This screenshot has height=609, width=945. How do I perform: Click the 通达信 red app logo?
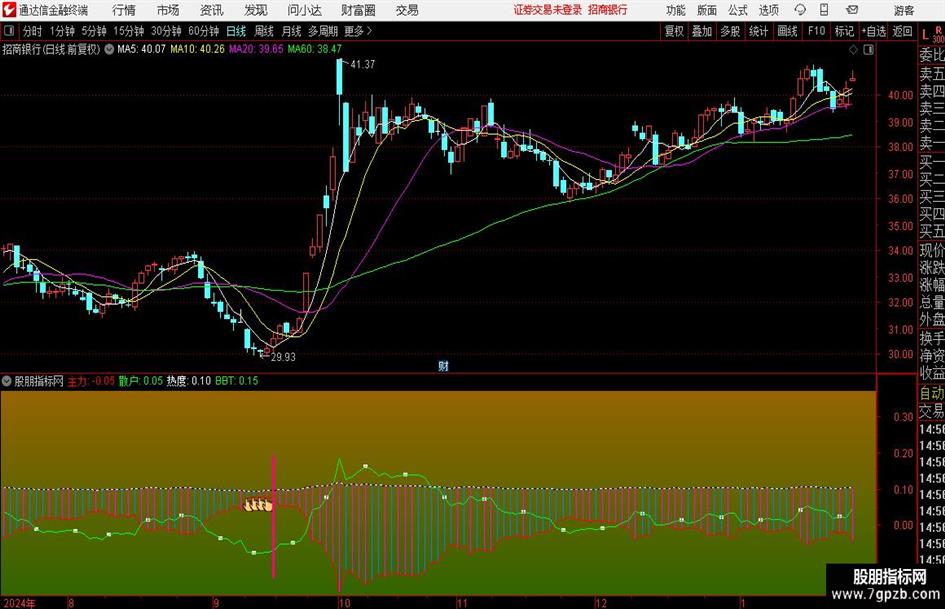point(9,10)
